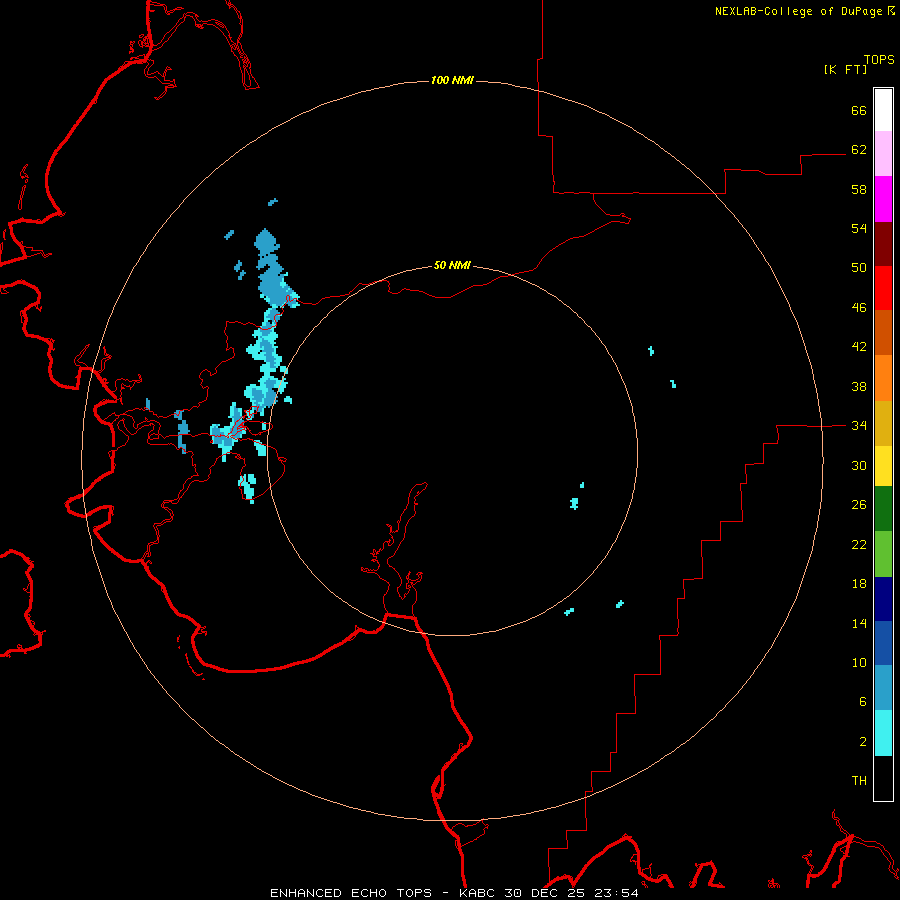Click the K FT units label

coord(845,70)
